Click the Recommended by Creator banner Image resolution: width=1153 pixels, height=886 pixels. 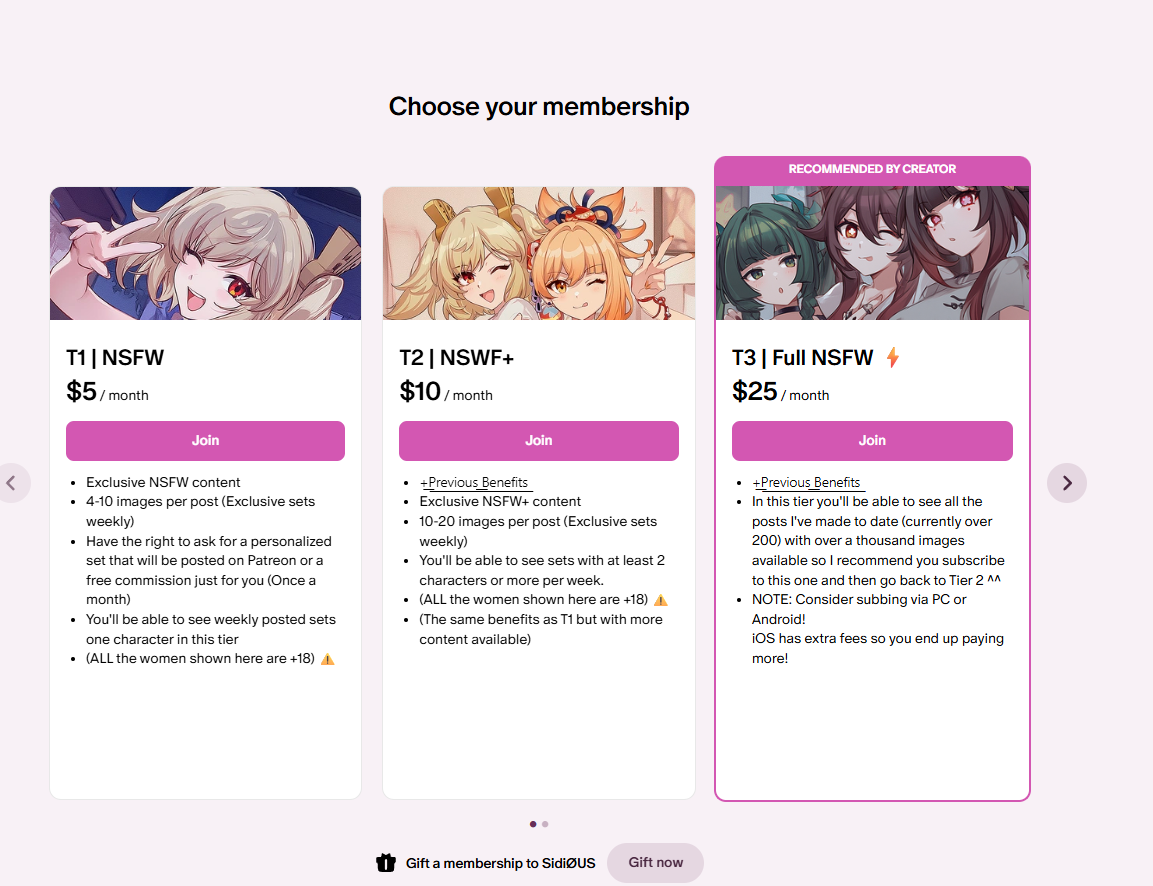pyautogui.click(x=872, y=169)
